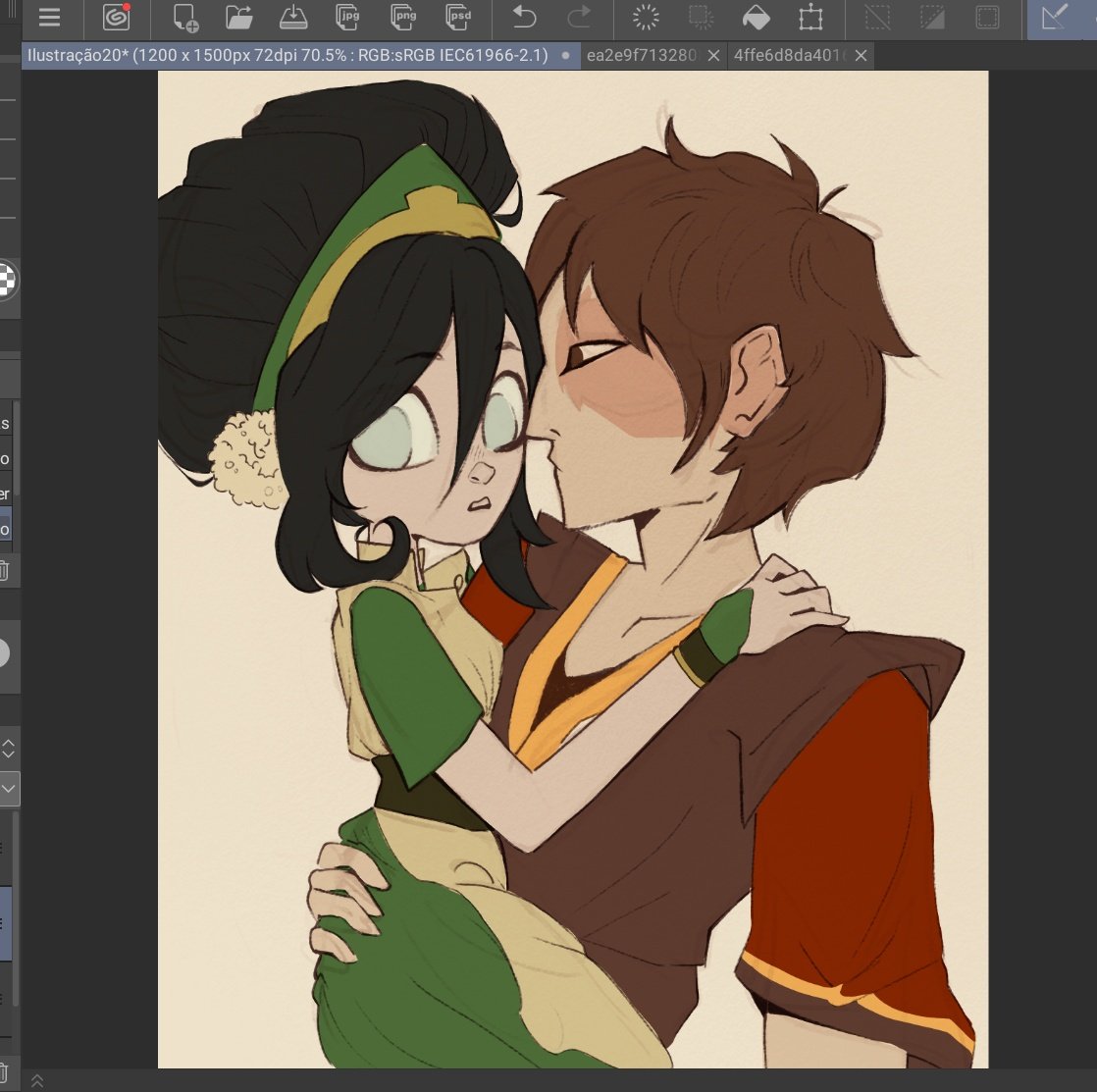Deselect the current selection
1097x1092 pixels.
[877, 18]
